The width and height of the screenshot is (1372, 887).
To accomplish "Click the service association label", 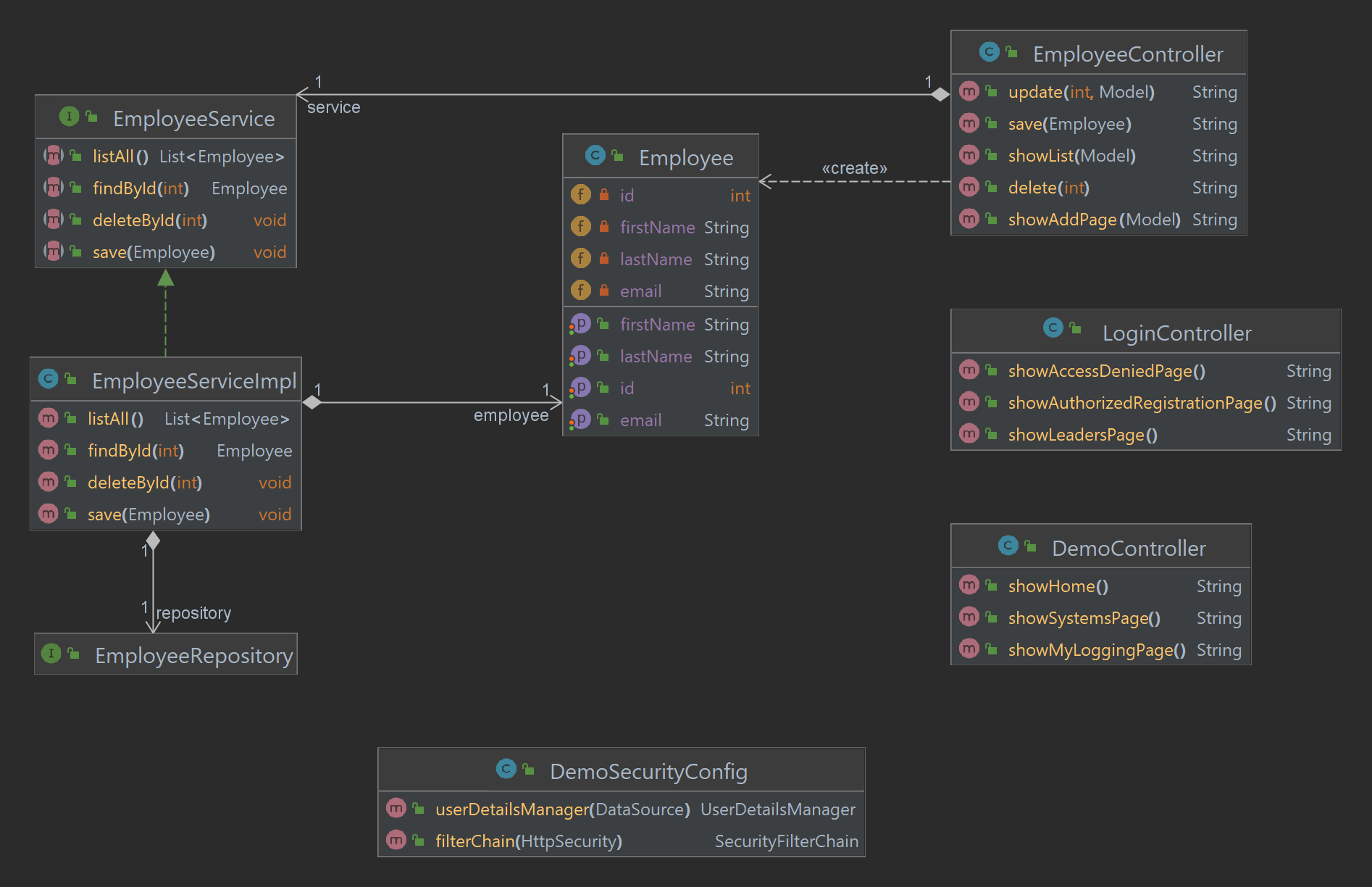I will click(x=334, y=107).
